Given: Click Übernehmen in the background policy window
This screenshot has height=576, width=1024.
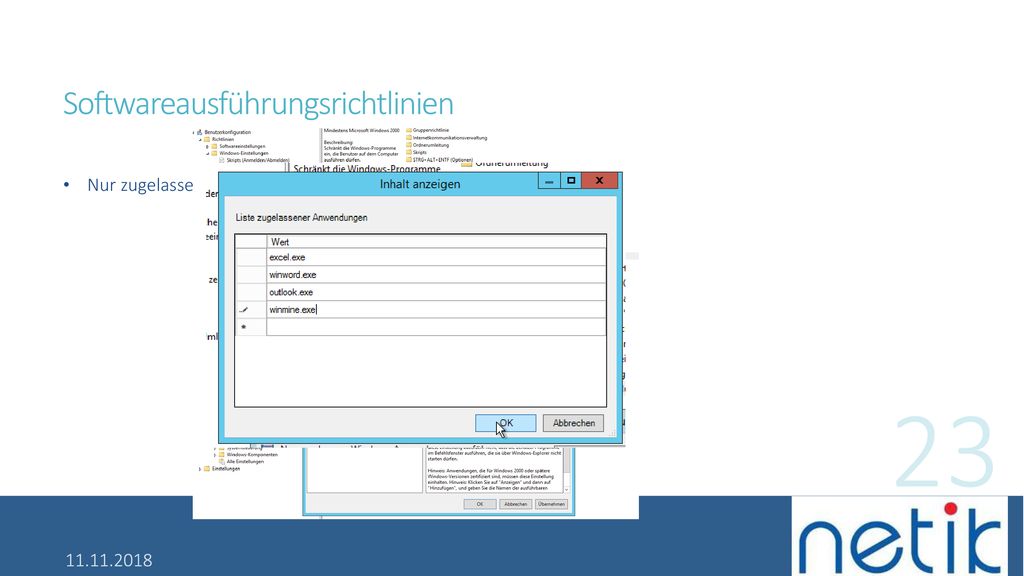Looking at the screenshot, I should click(551, 504).
